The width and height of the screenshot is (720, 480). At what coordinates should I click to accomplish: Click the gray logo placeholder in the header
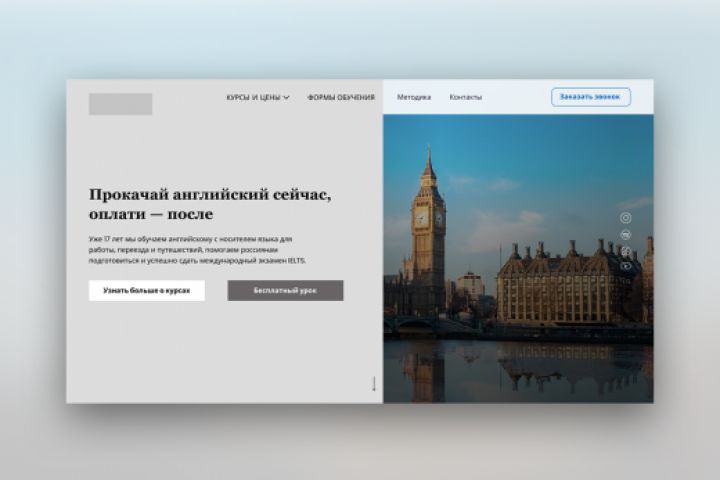pos(120,104)
